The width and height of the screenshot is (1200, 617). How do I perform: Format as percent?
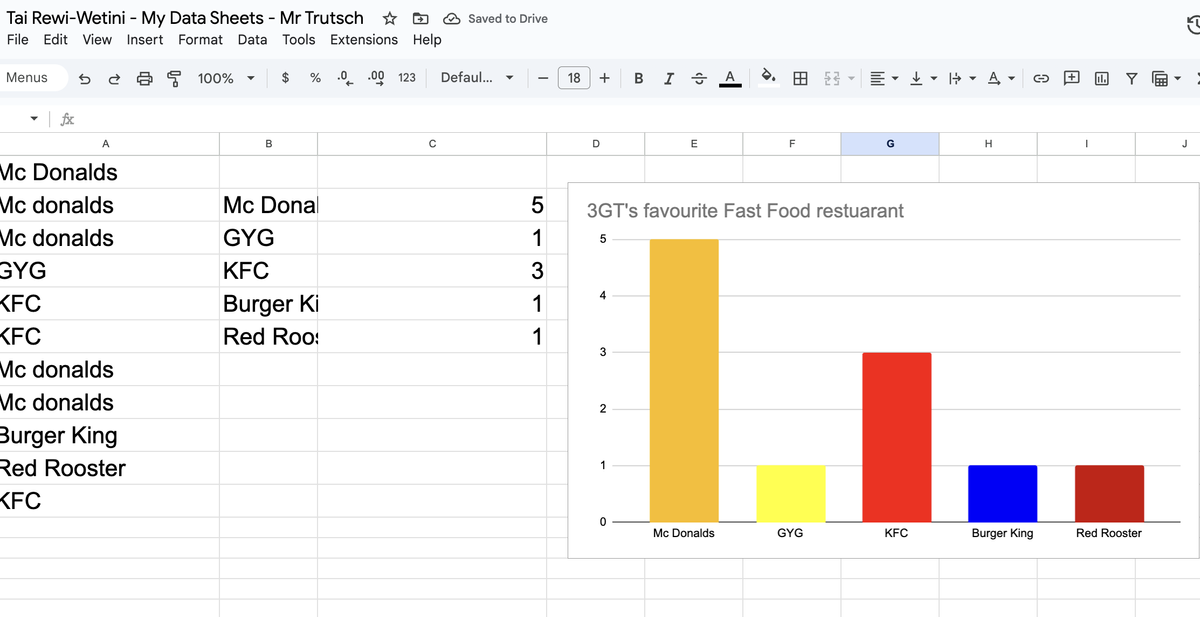pyautogui.click(x=315, y=78)
